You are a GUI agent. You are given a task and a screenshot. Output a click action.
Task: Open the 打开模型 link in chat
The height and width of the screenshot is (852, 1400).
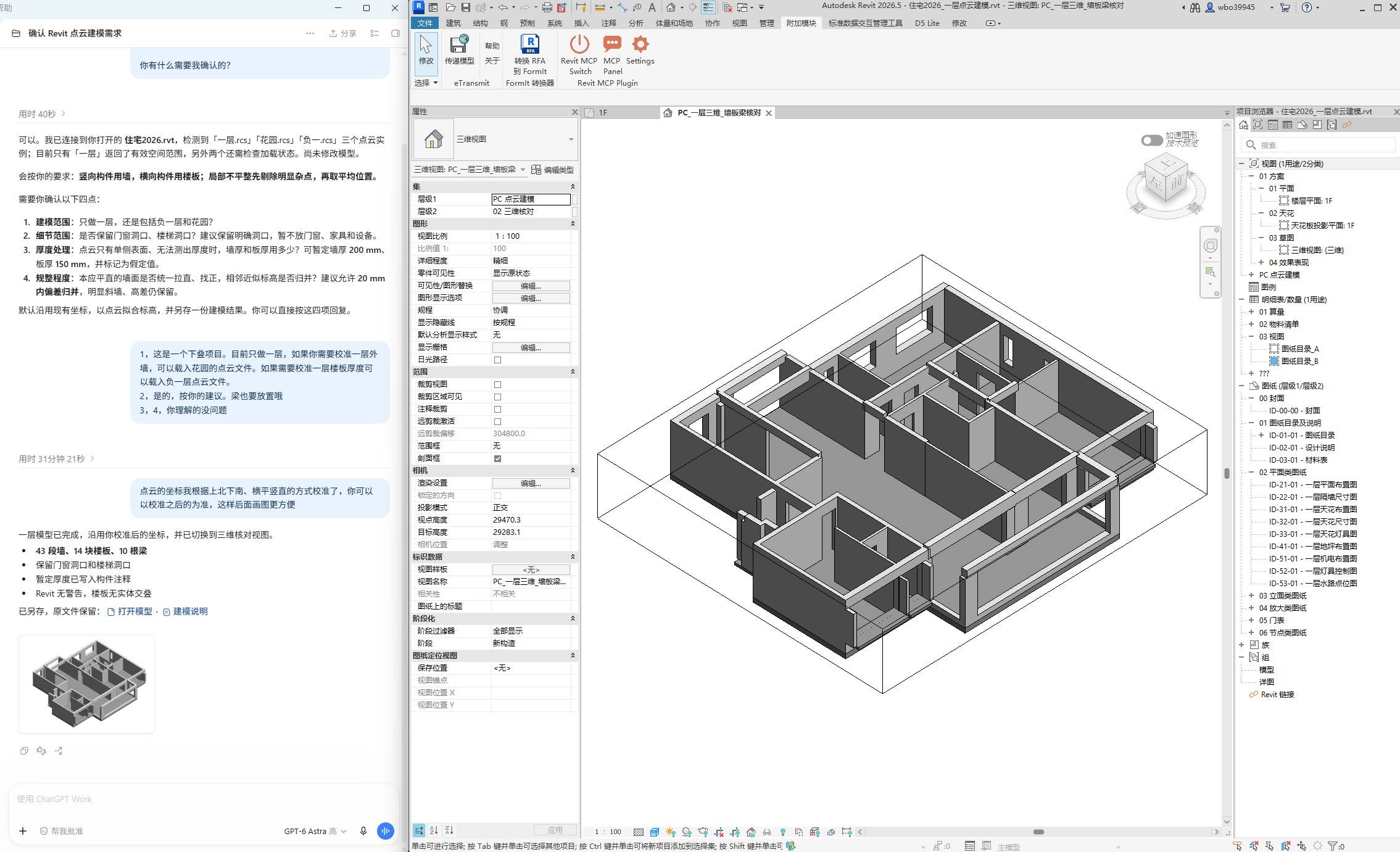coord(130,611)
